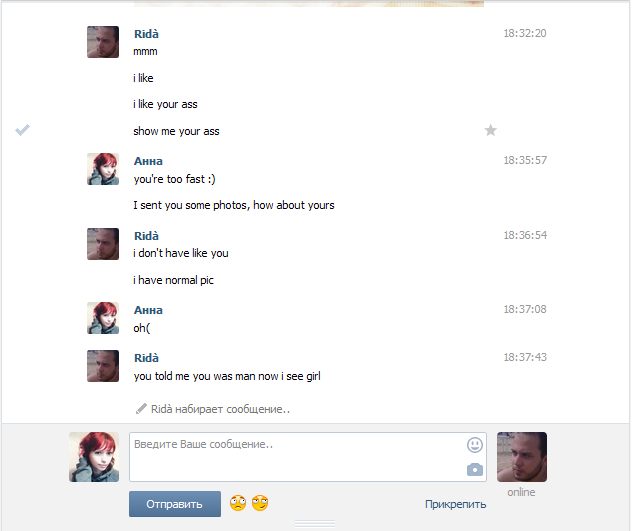Click Анна's avatar at 18:37:08 message
The height and width of the screenshot is (531, 632).
pos(103,318)
